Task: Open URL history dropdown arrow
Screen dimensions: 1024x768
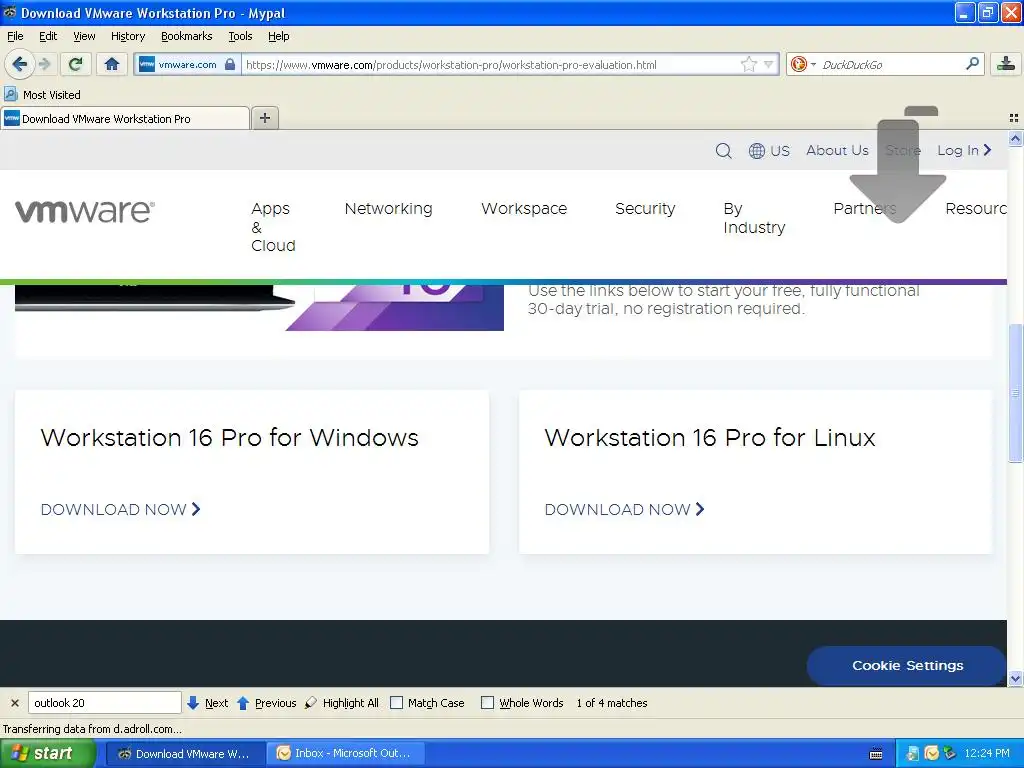Action: (x=769, y=64)
